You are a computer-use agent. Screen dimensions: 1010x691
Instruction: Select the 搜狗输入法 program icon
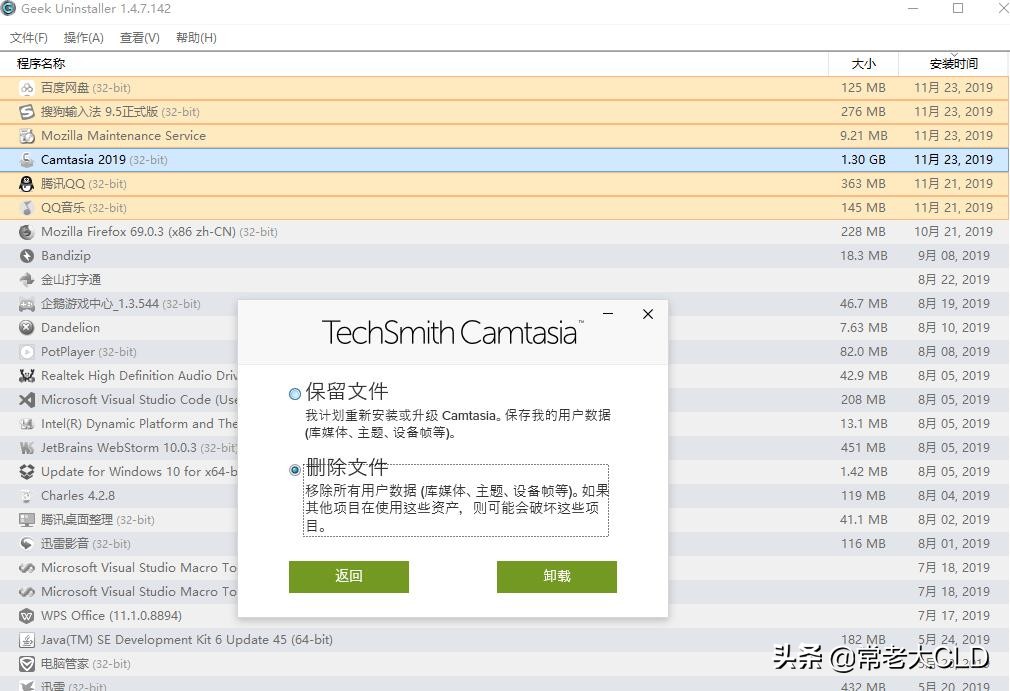coord(26,112)
